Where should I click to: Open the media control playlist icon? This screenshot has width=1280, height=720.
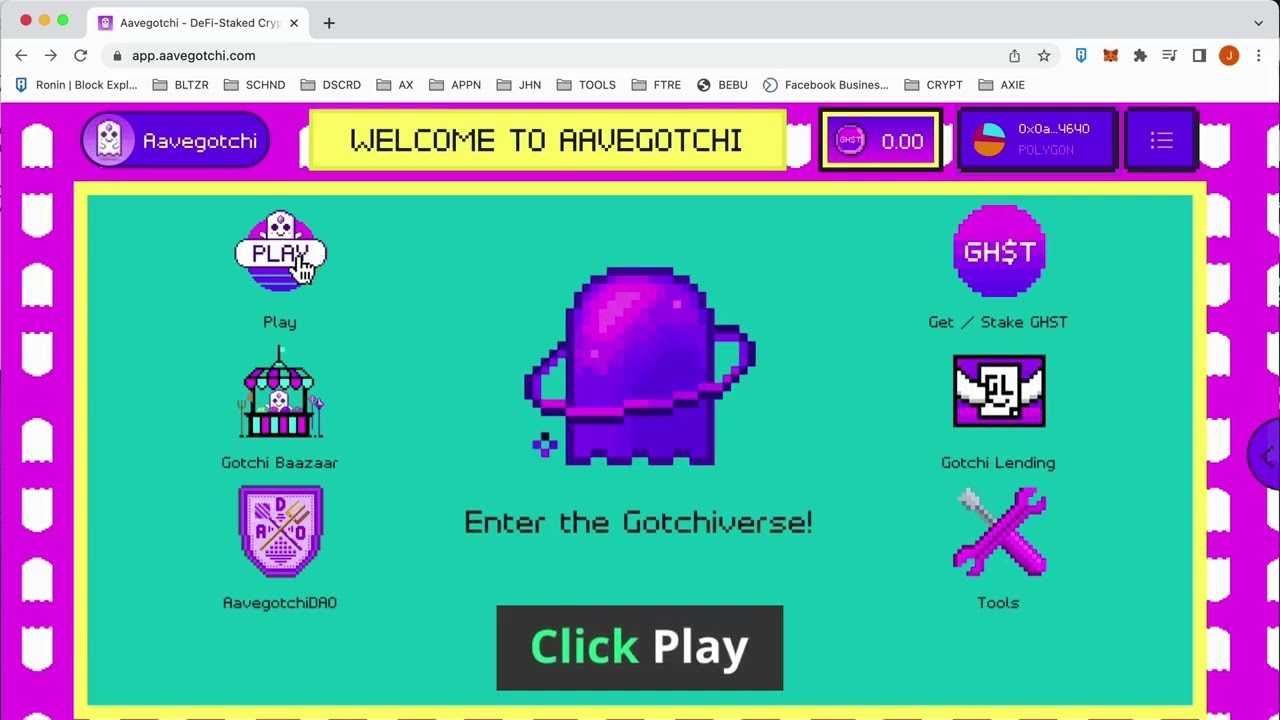1169,56
